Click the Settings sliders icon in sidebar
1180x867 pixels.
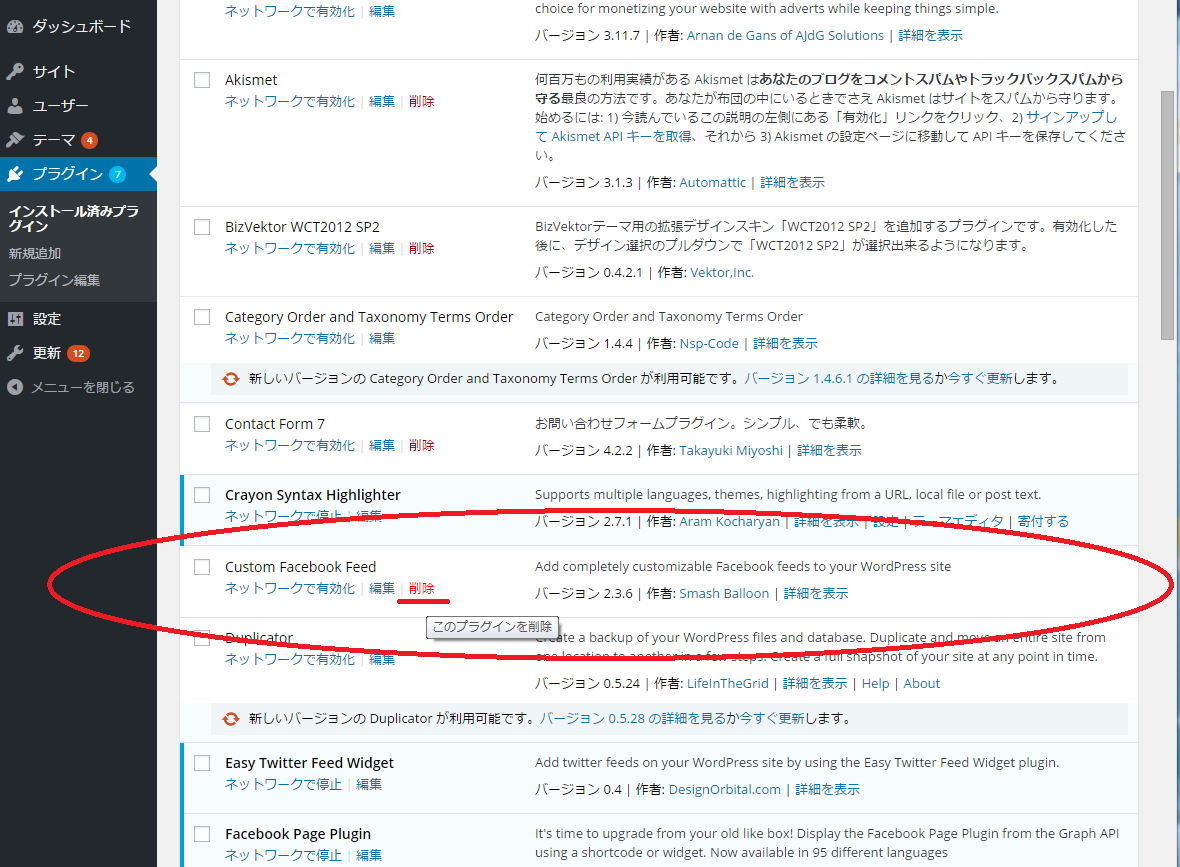15,319
